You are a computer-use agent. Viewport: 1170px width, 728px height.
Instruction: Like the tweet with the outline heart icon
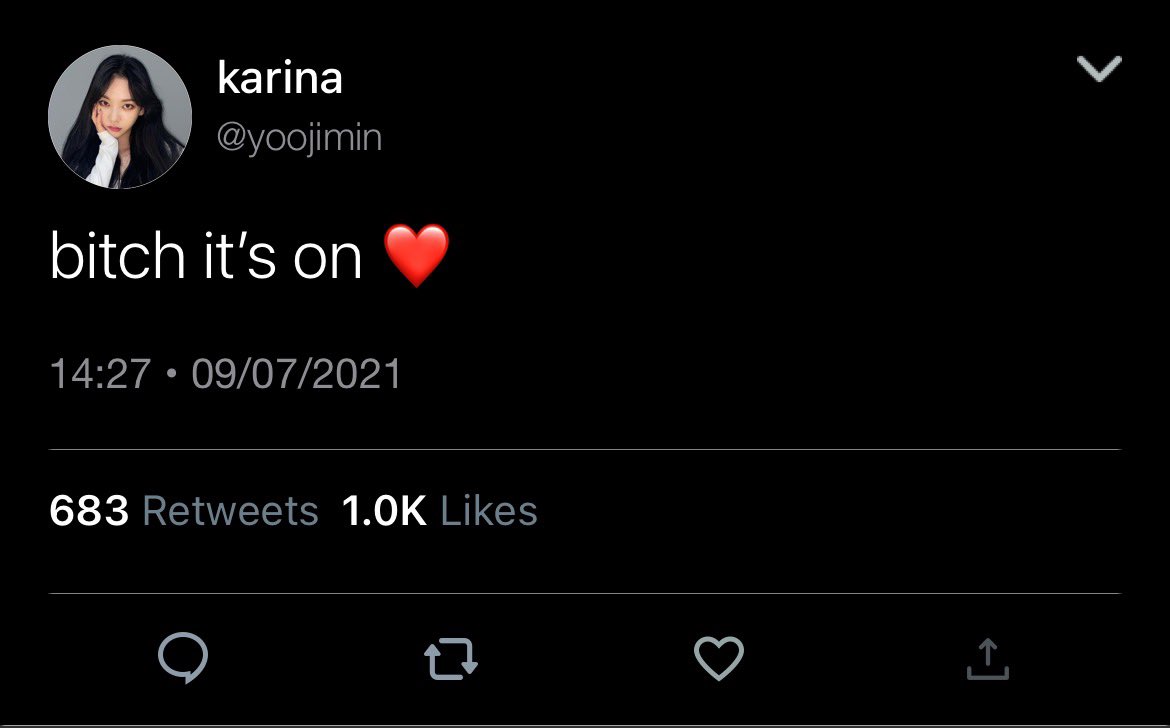click(719, 658)
